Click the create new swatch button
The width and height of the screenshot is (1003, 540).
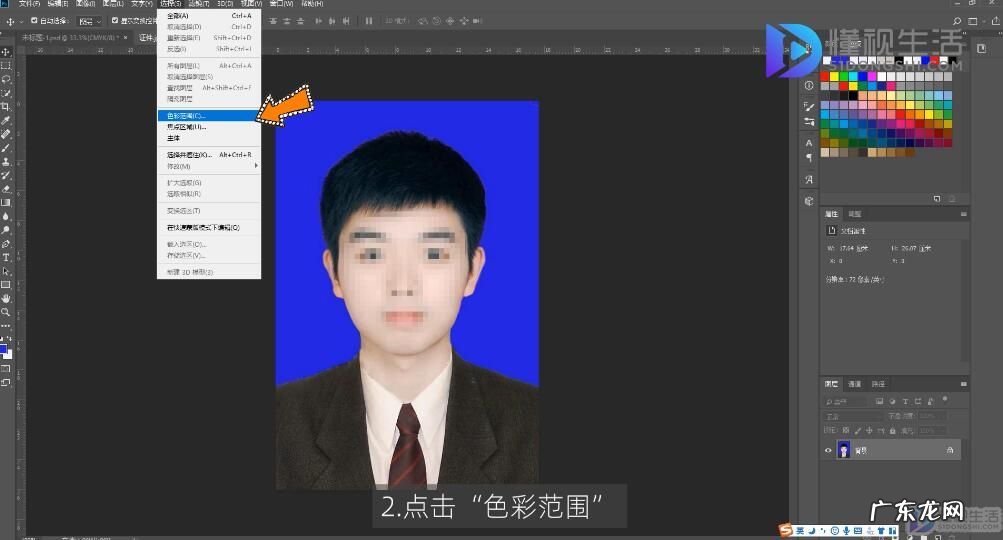(937, 199)
